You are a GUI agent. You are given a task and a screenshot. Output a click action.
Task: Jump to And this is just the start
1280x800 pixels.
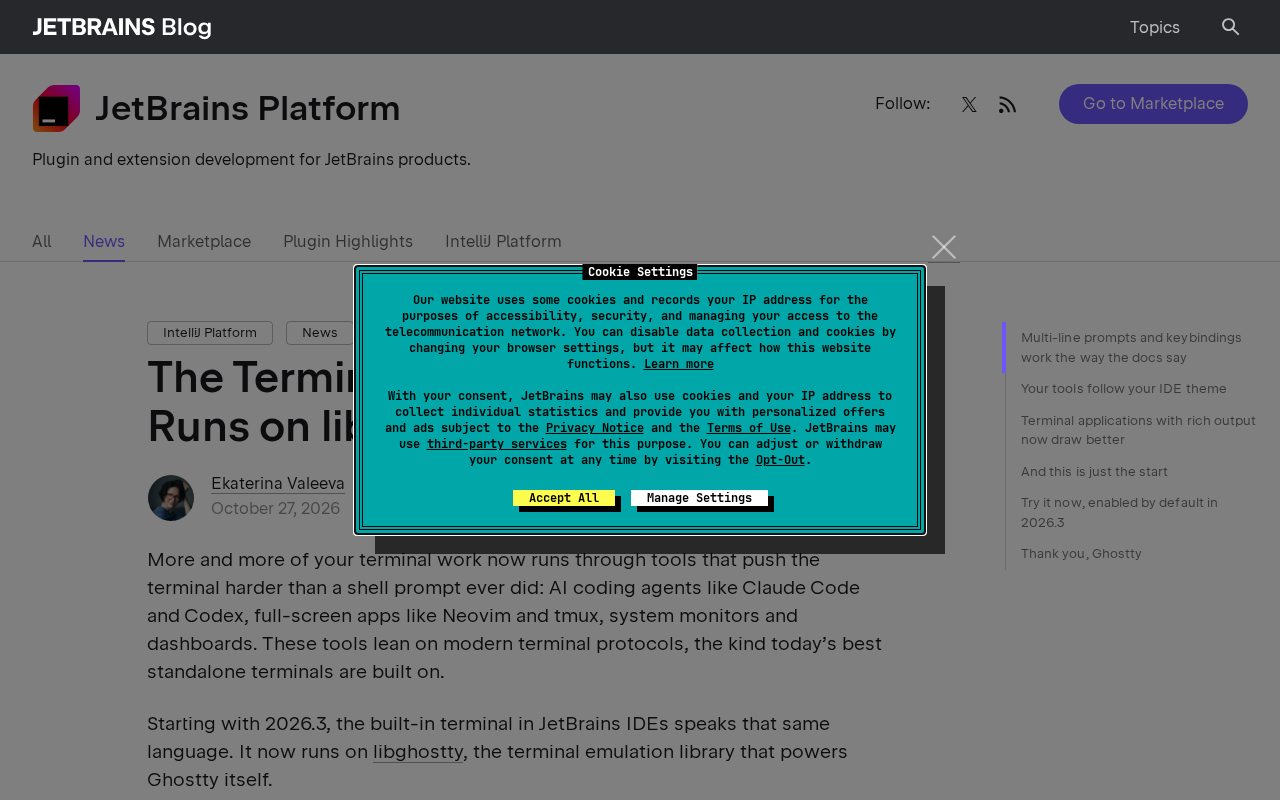pos(1094,471)
